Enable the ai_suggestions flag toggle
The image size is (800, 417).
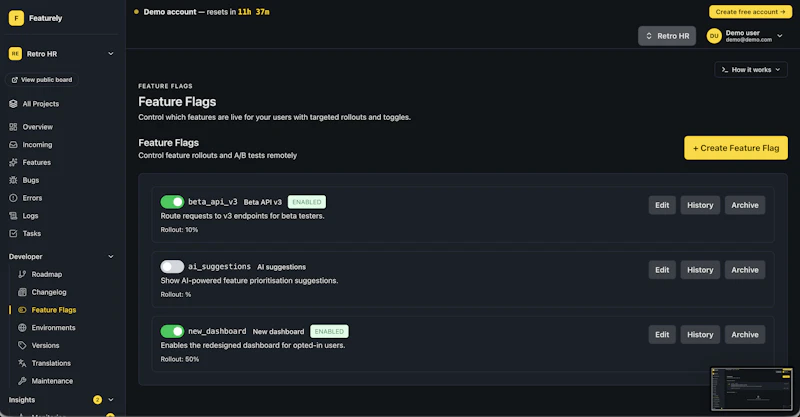point(172,266)
